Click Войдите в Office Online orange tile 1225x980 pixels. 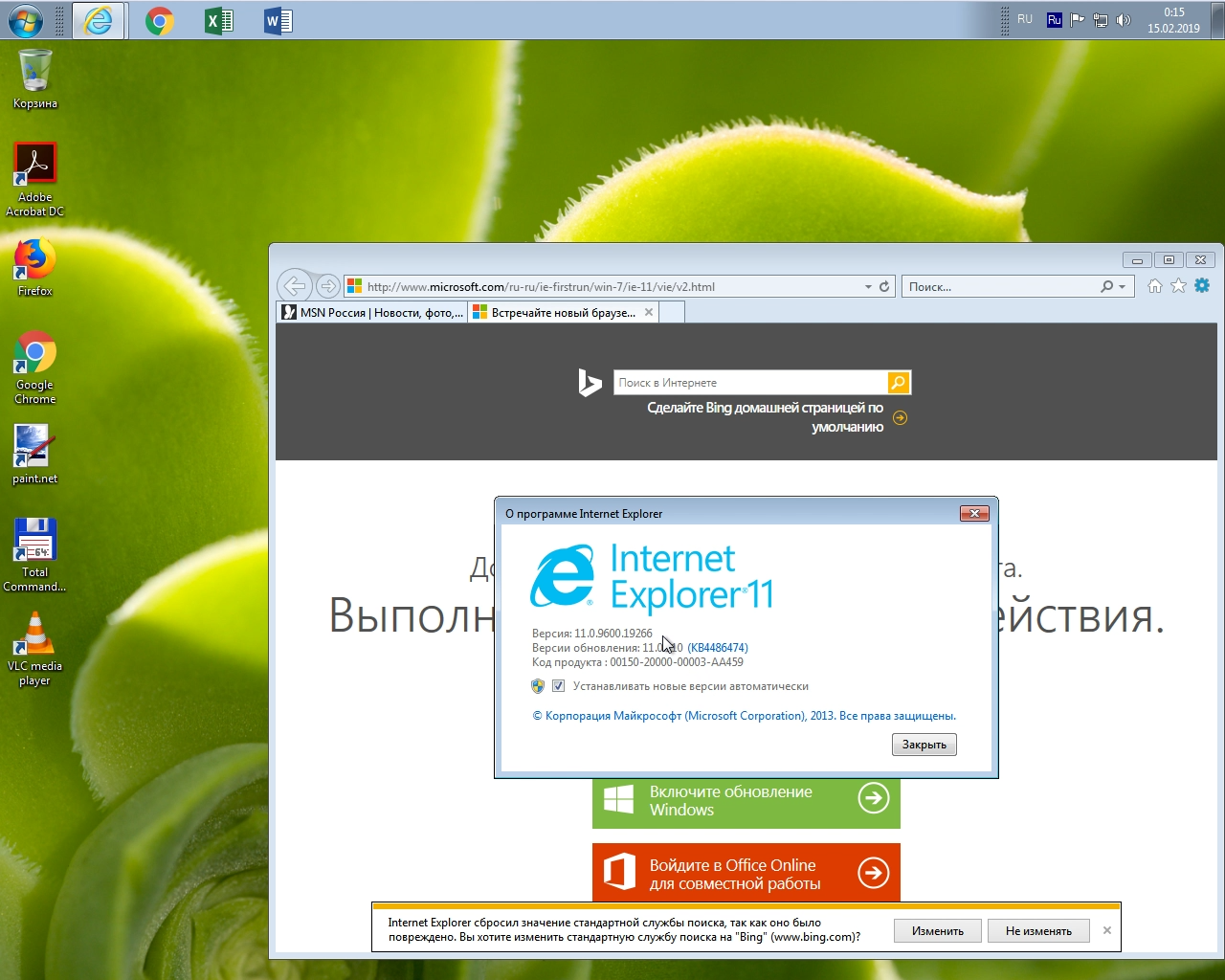click(746, 873)
